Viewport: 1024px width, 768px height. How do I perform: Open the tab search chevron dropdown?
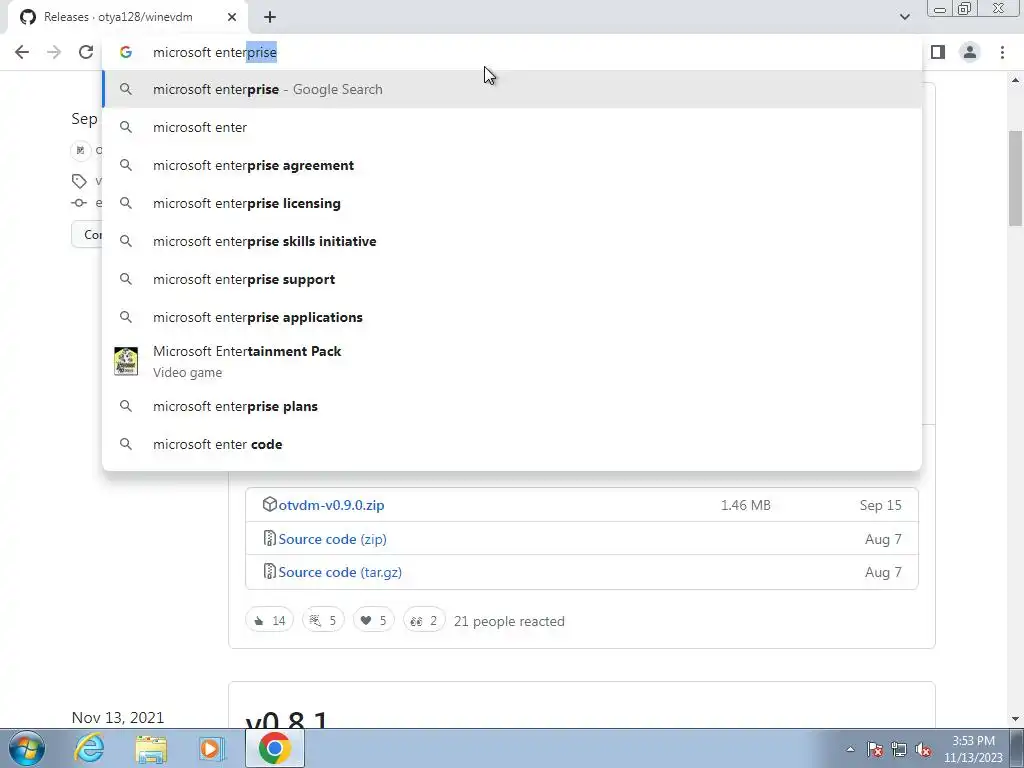click(904, 17)
